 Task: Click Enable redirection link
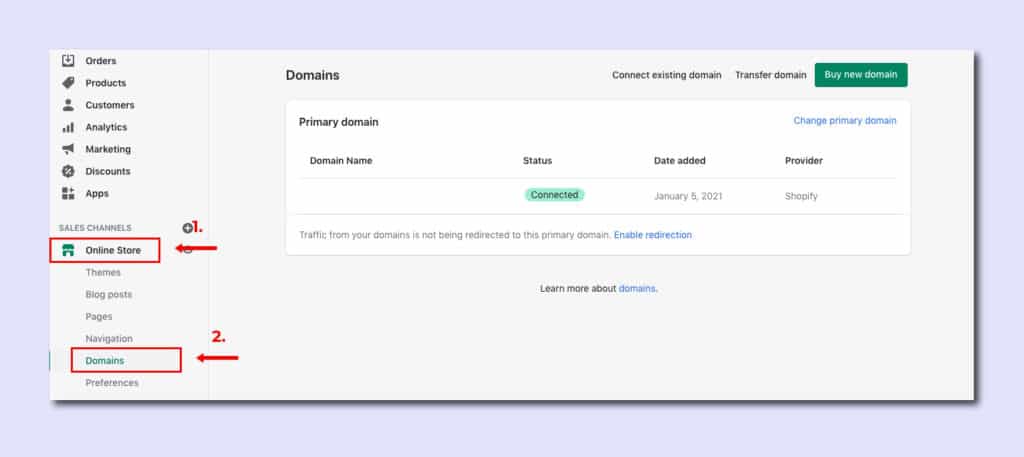coord(652,235)
